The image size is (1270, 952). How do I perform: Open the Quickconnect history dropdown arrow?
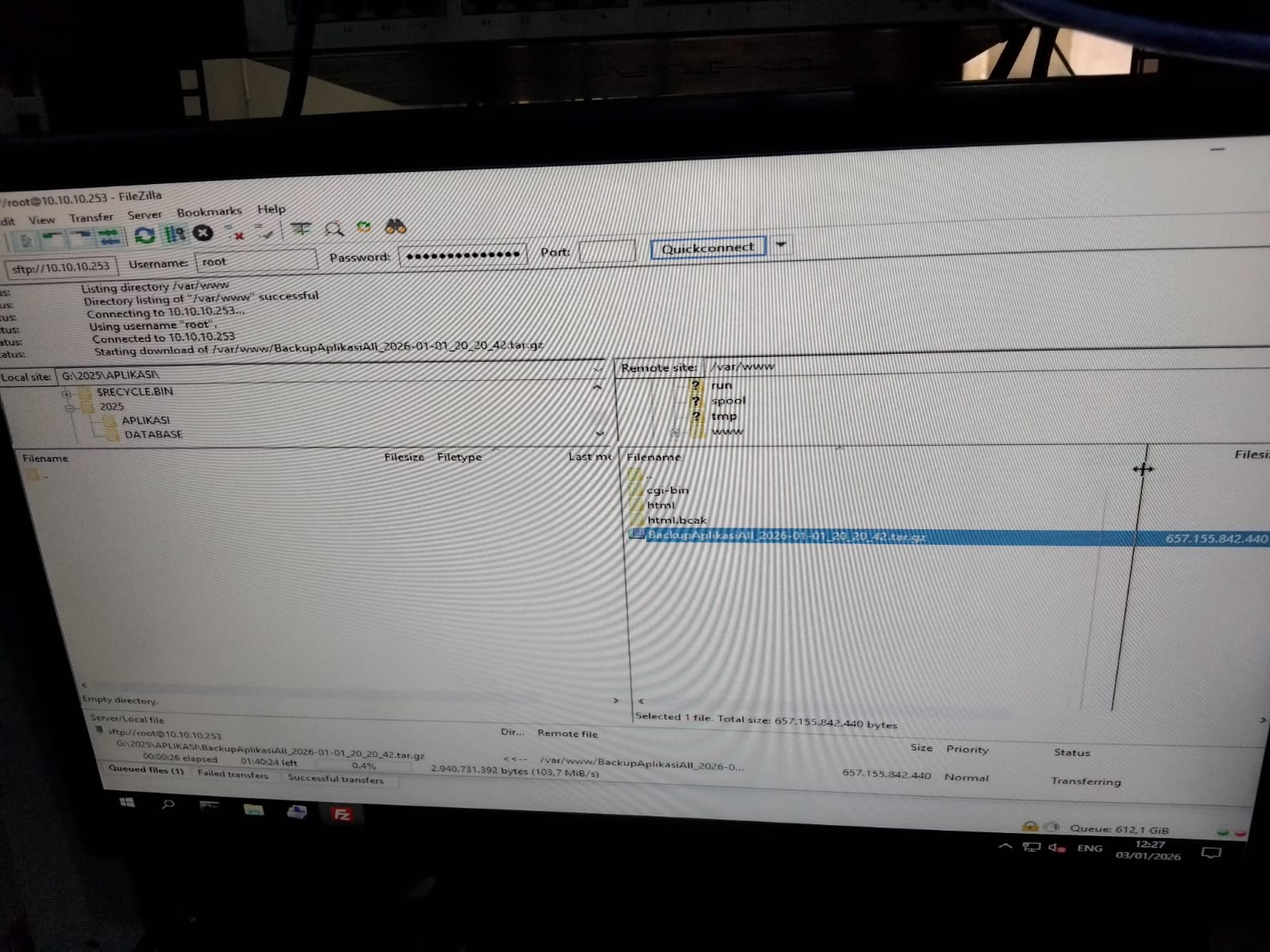[x=780, y=245]
